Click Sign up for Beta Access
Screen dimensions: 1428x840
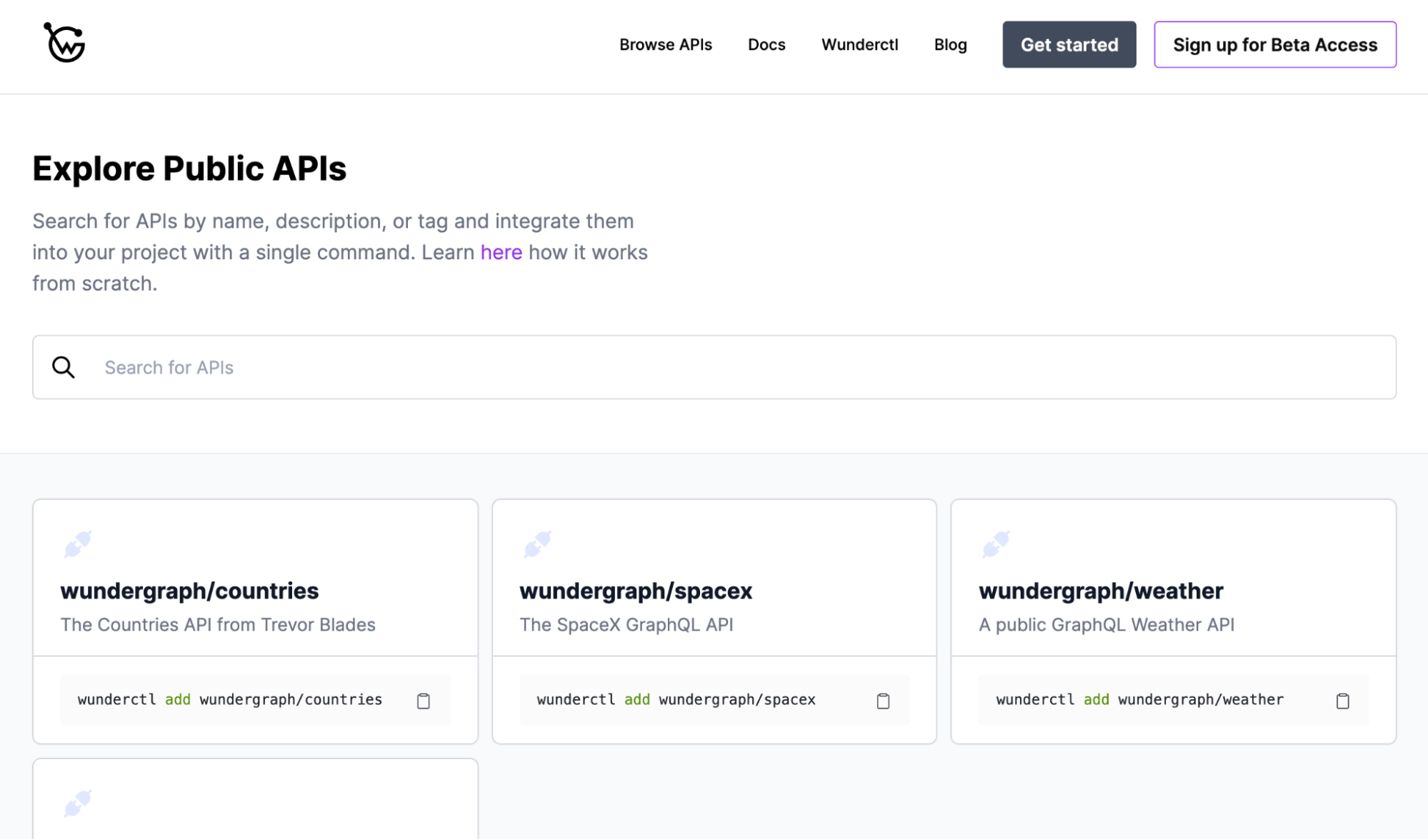1274,44
